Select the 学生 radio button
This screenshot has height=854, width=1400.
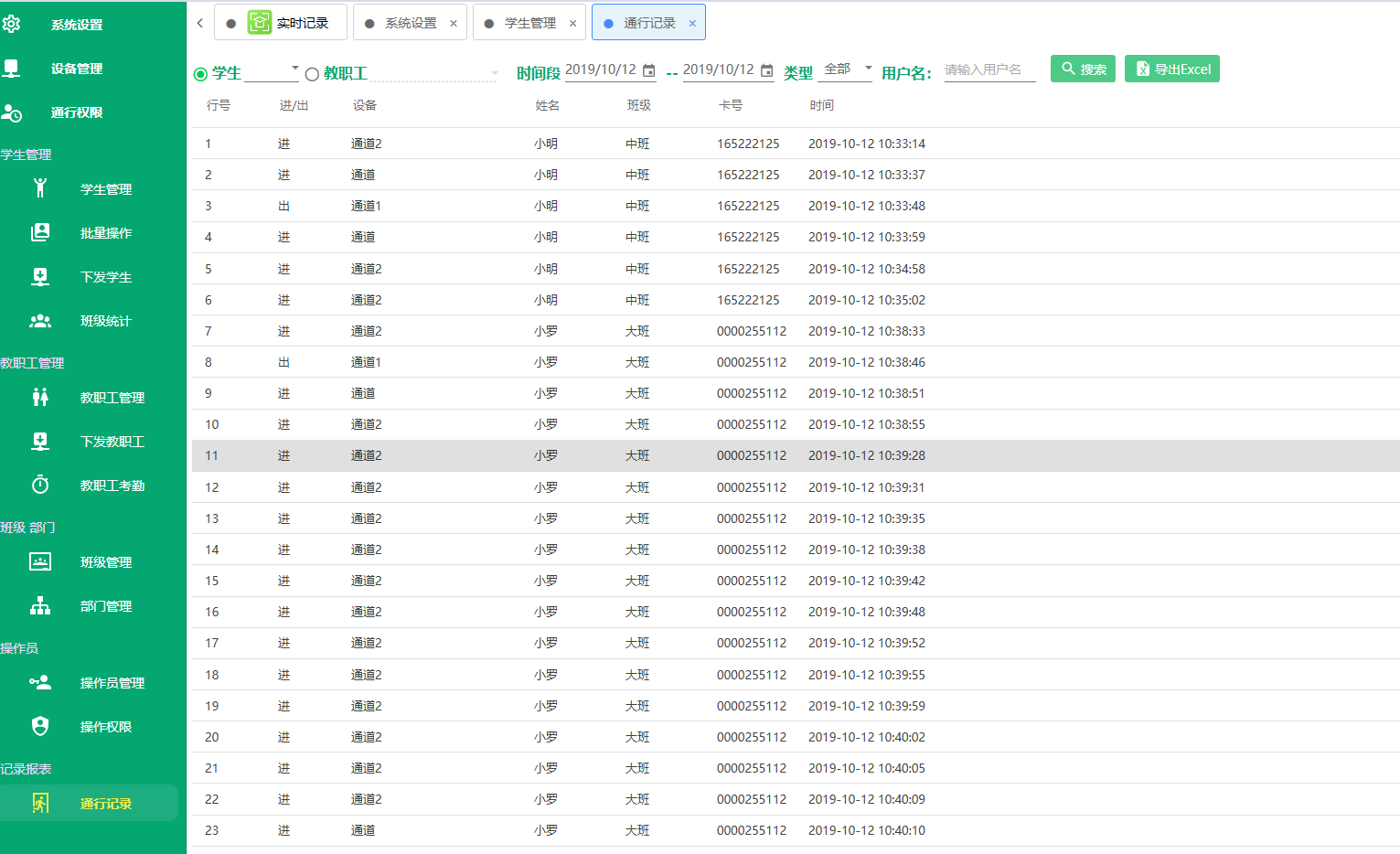200,74
